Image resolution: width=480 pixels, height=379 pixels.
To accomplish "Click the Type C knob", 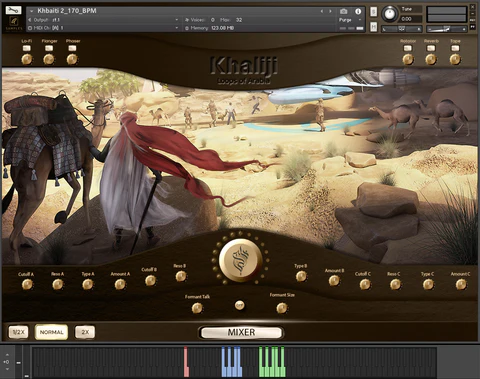I will tap(428, 284).
